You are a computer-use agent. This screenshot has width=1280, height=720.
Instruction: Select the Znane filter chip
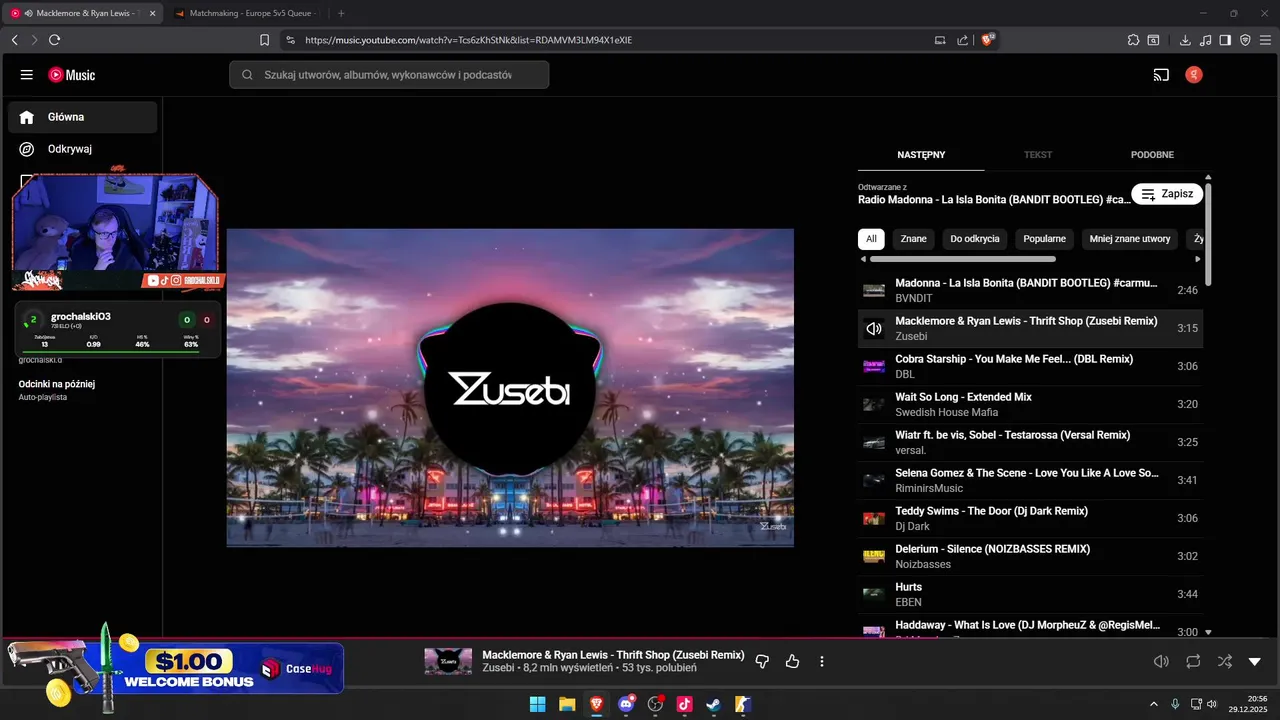pos(913,239)
